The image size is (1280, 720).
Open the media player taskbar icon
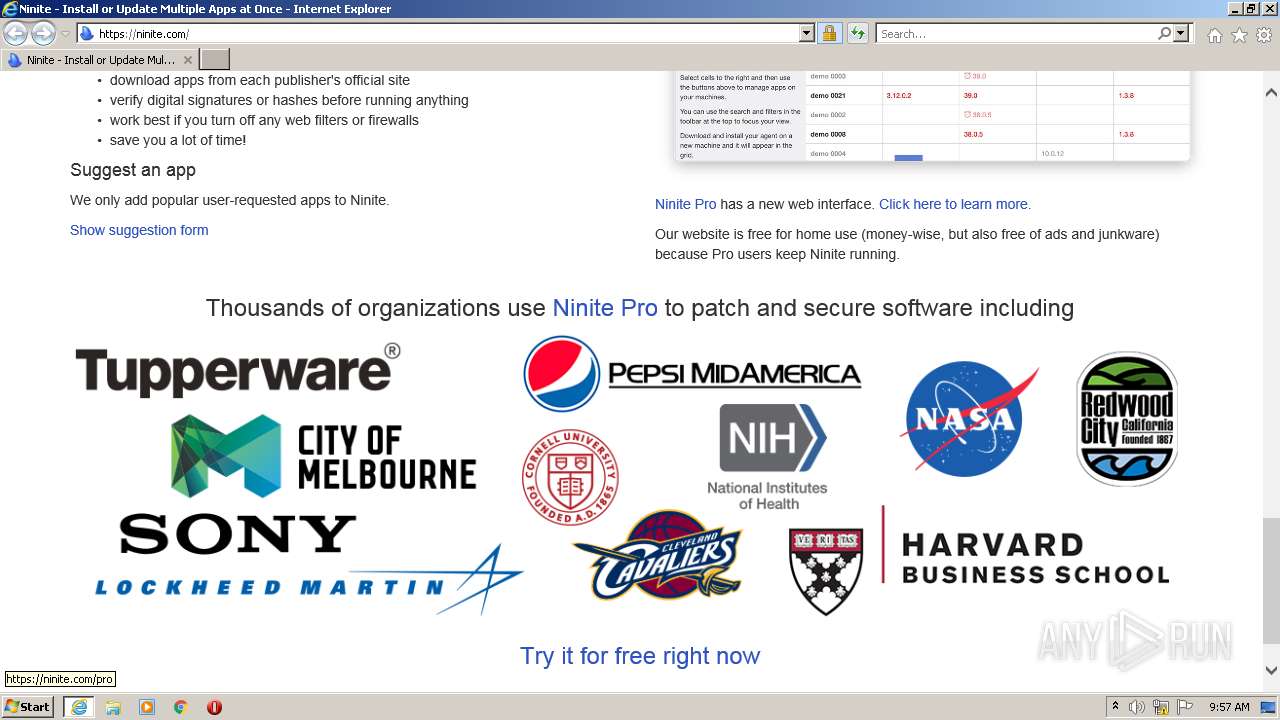147,707
